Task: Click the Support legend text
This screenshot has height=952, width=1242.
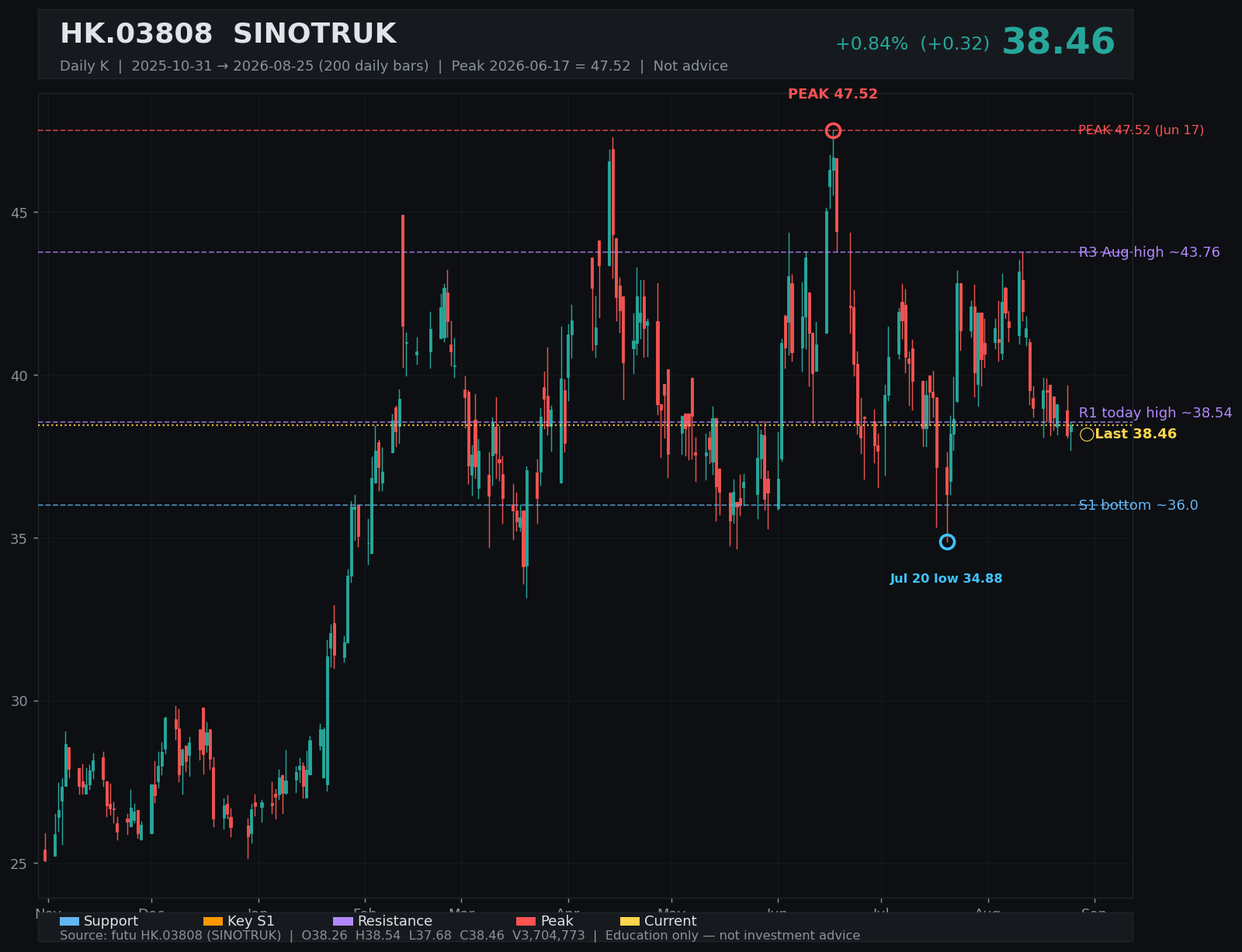Action: [x=111, y=921]
